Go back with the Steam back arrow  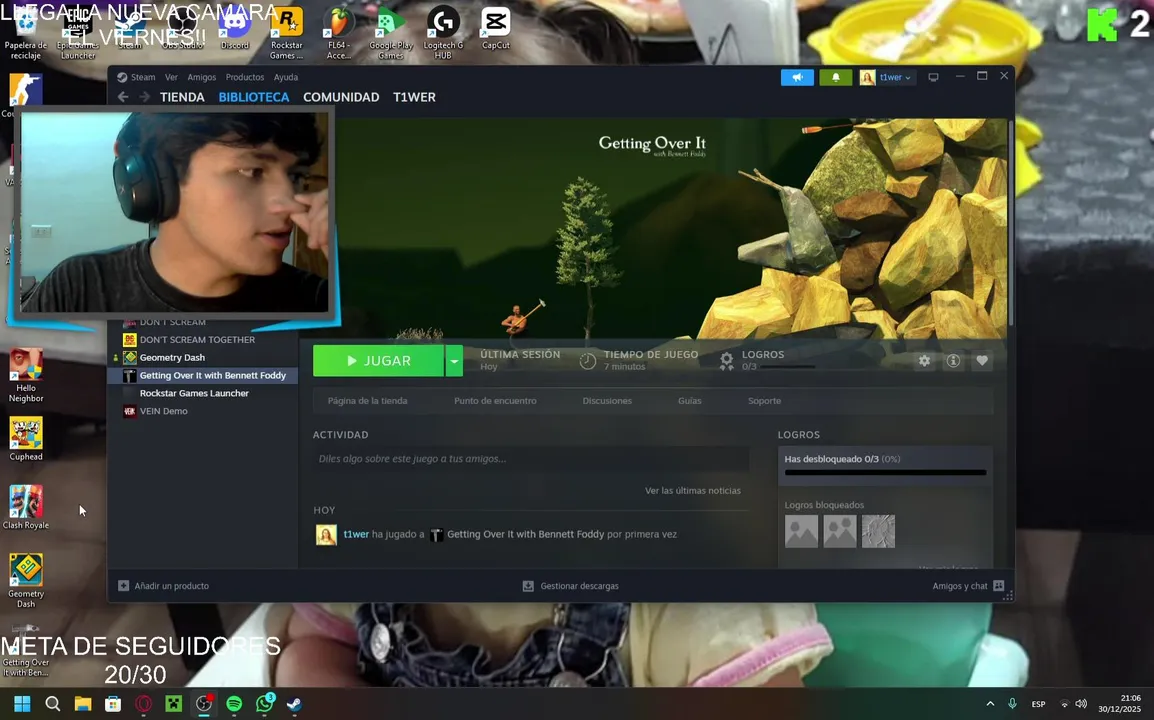point(123,97)
